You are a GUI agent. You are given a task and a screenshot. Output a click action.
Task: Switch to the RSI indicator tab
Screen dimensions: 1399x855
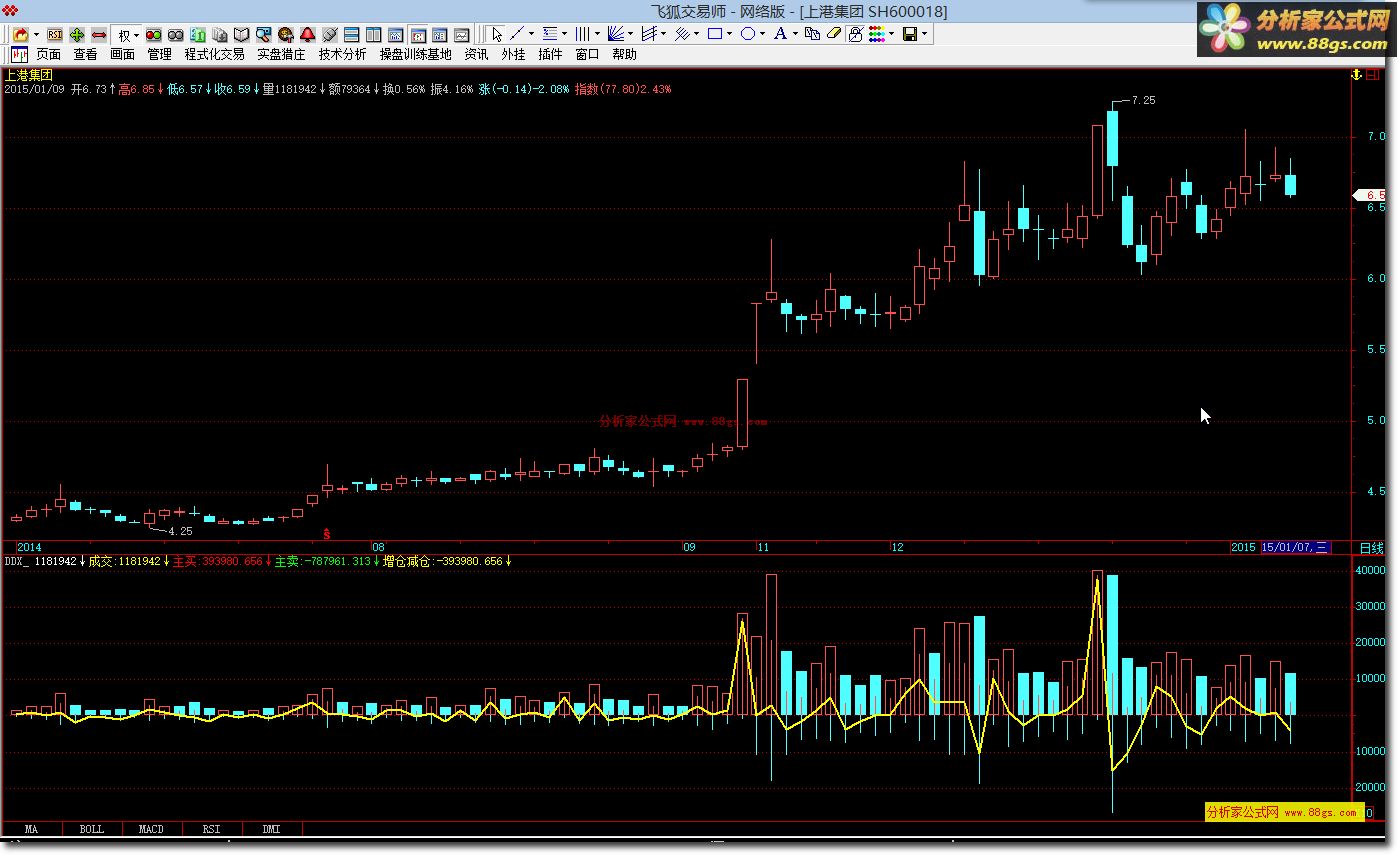click(x=212, y=829)
